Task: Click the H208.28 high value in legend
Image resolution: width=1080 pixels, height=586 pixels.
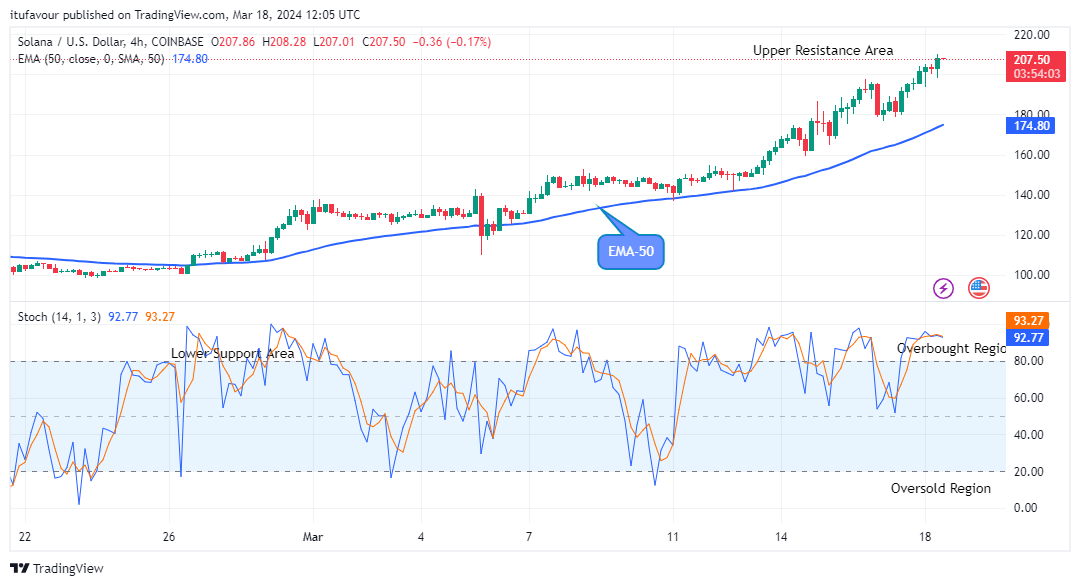Action: click(x=284, y=42)
